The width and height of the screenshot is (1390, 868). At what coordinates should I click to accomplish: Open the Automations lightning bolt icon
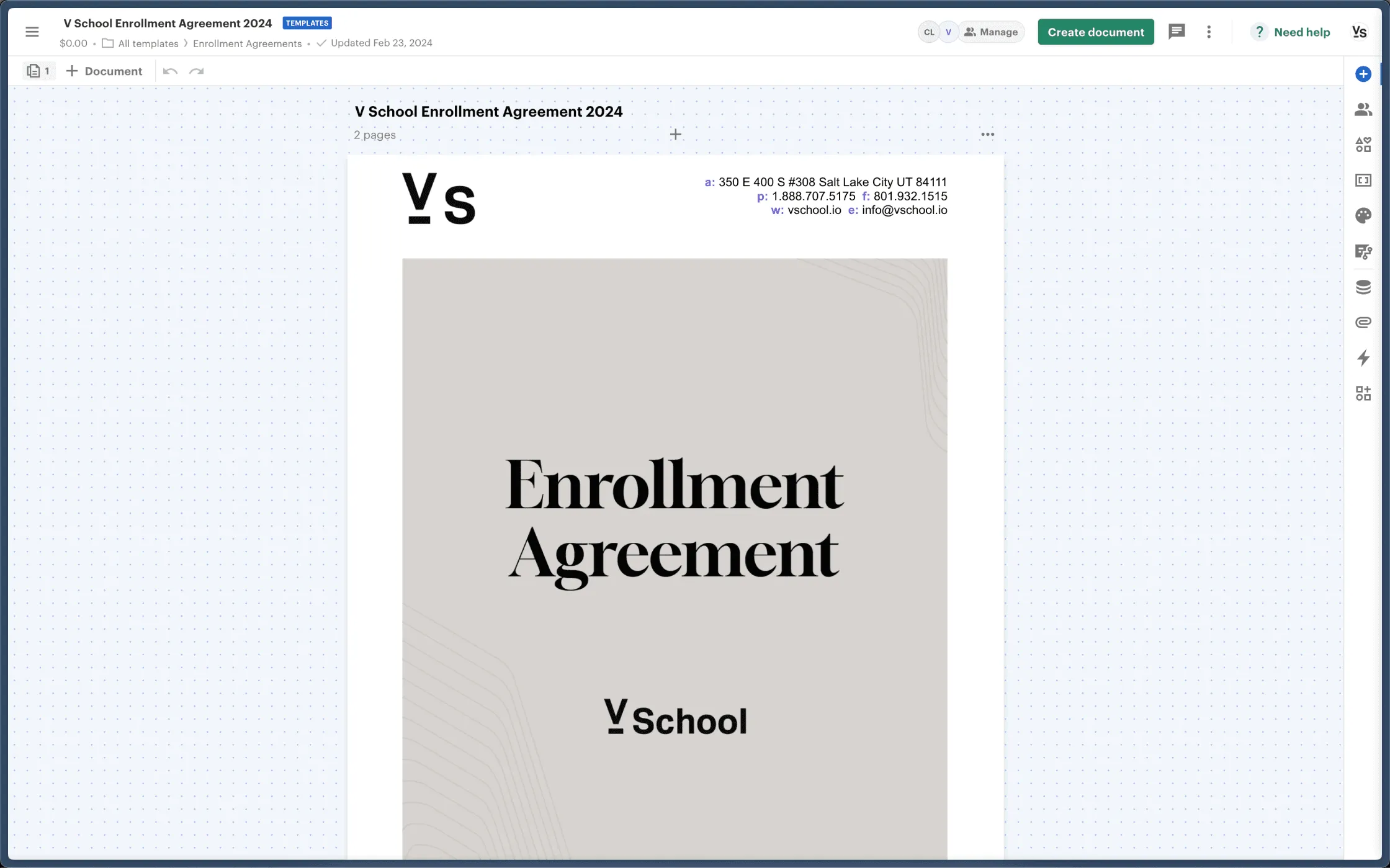point(1363,358)
